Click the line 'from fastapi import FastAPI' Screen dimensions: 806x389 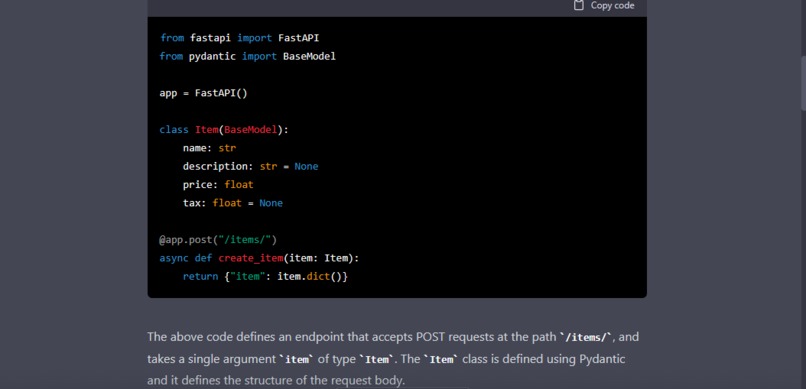click(240, 38)
